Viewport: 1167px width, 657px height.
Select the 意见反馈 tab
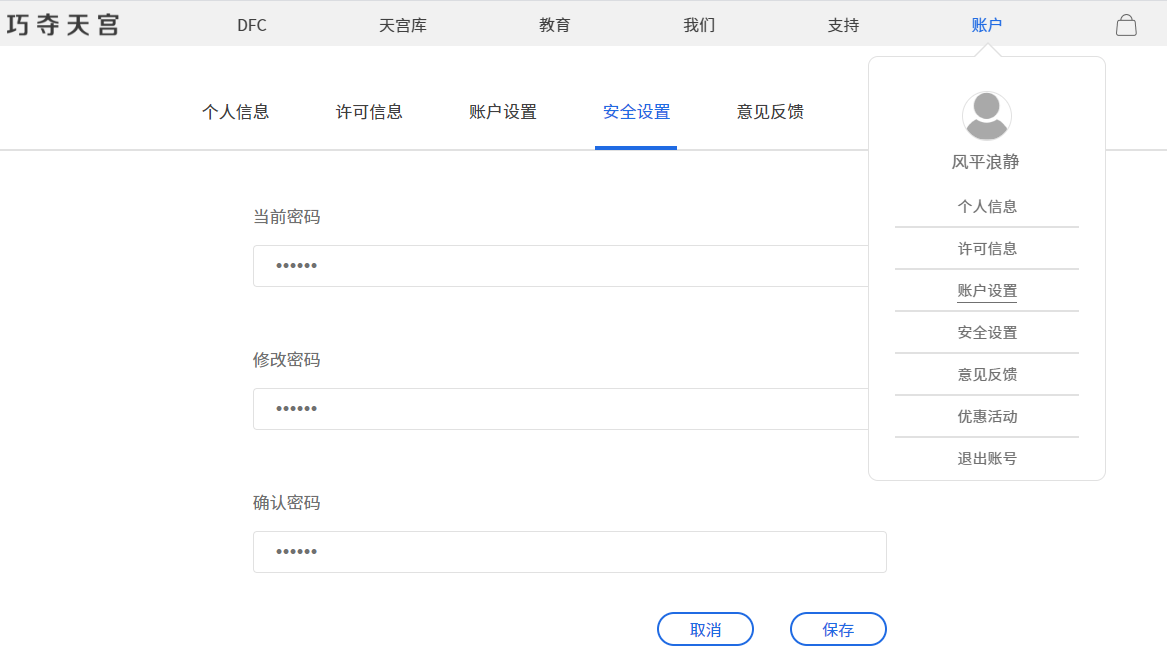click(x=770, y=112)
